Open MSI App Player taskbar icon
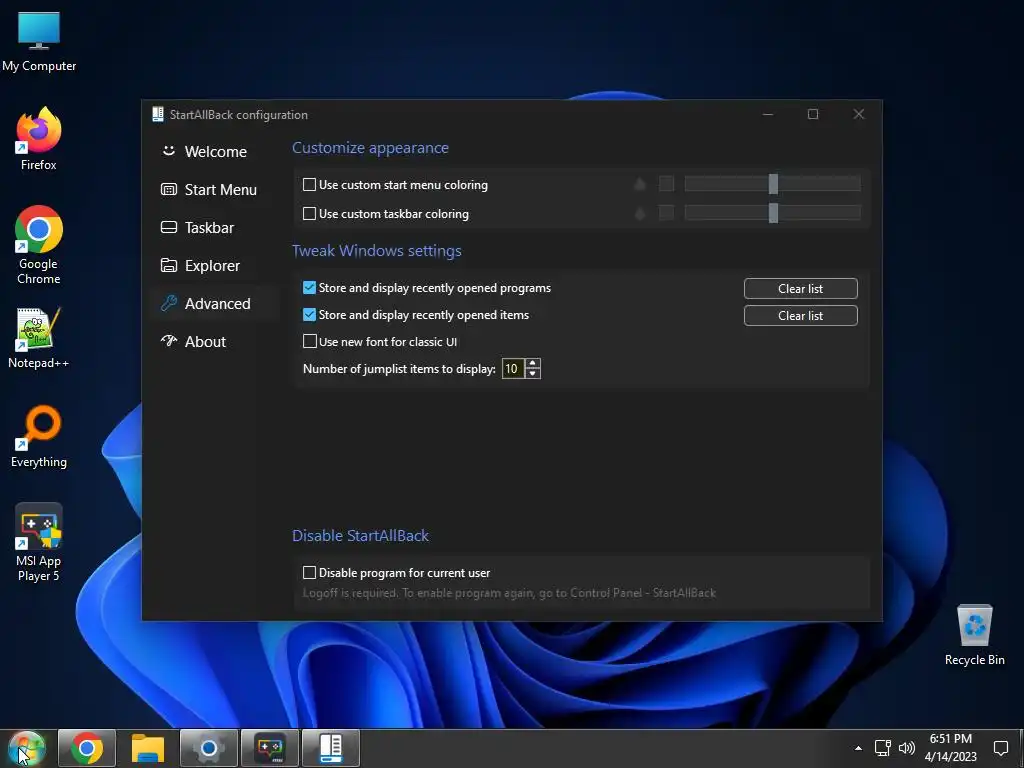 click(x=270, y=748)
